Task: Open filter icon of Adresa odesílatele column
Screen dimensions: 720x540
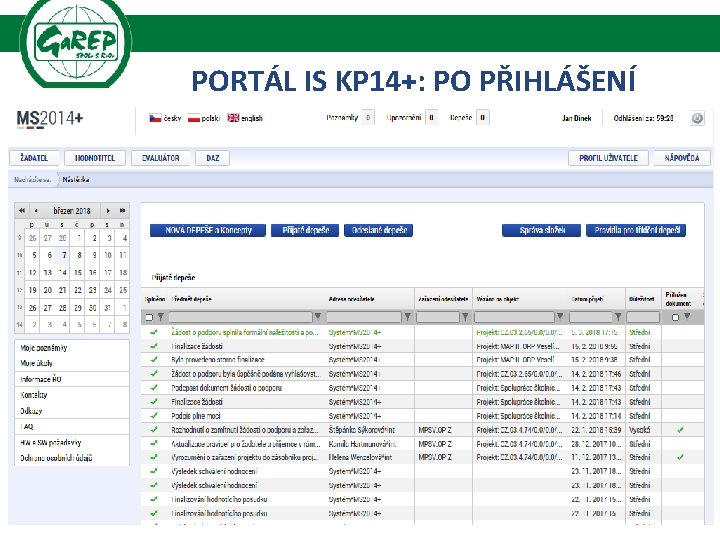Action: (407, 316)
